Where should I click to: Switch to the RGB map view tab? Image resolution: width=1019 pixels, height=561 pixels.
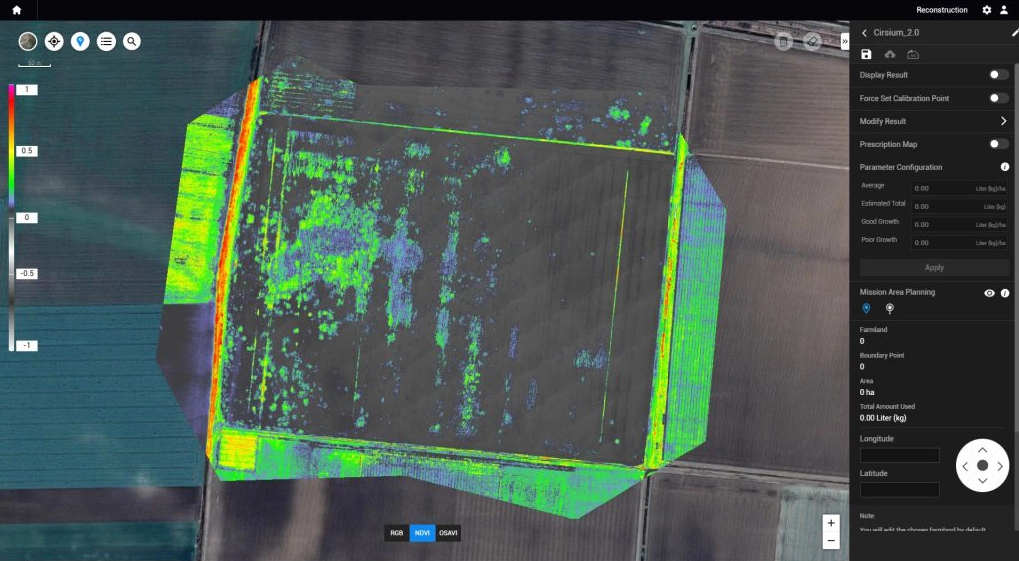[397, 533]
